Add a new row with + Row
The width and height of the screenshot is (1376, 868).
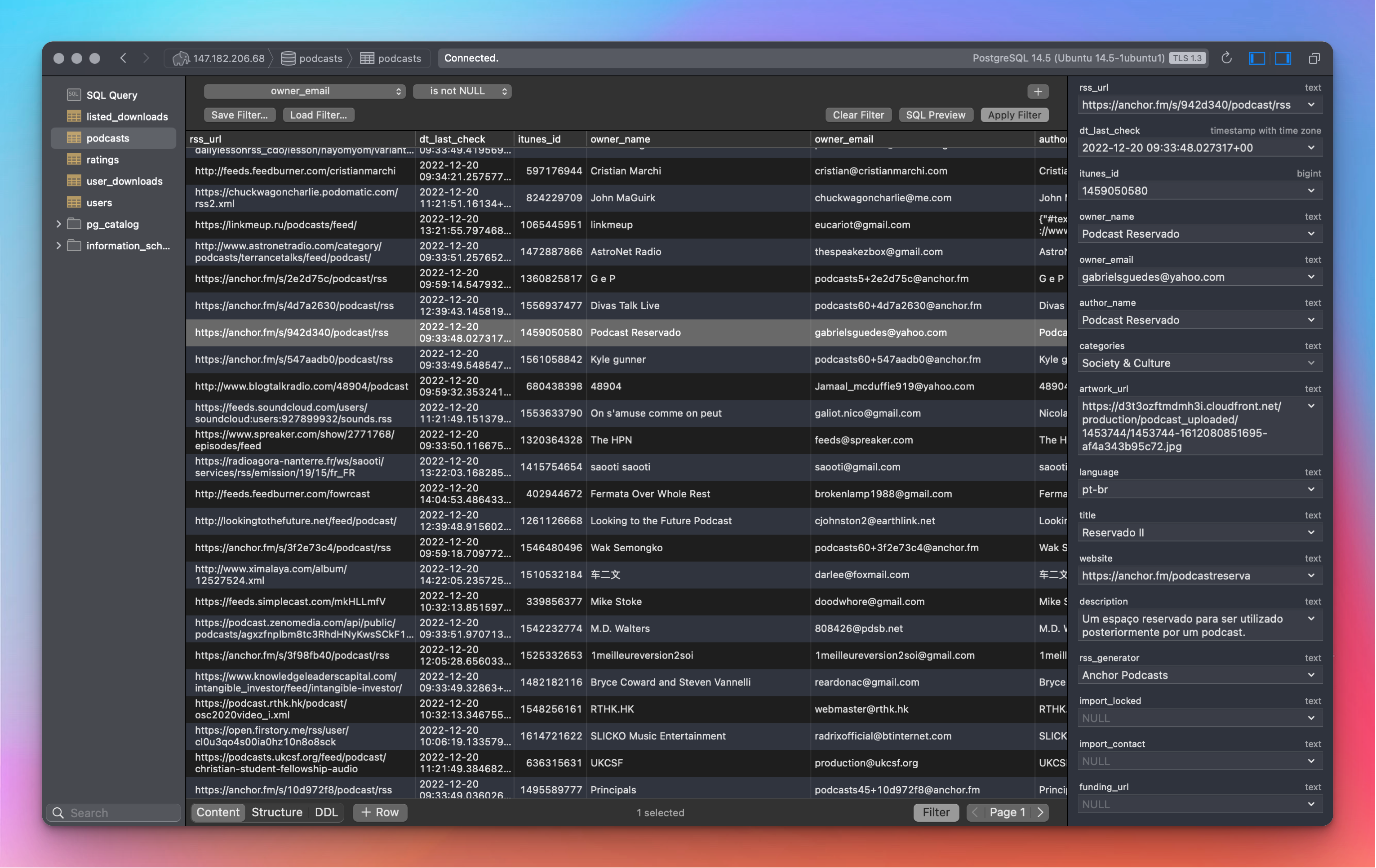380,812
